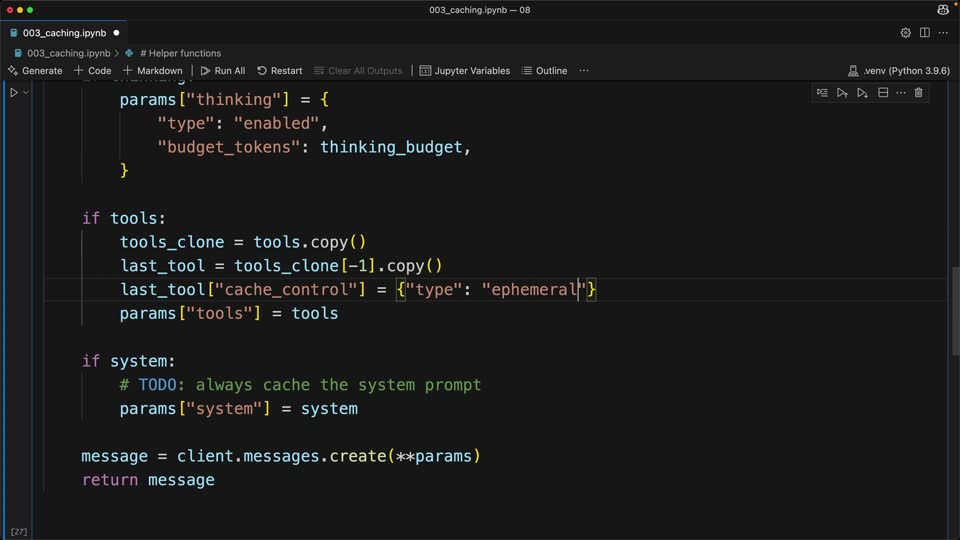Delete the cell with trash icon
The height and width of the screenshot is (540, 960).
[918, 92]
